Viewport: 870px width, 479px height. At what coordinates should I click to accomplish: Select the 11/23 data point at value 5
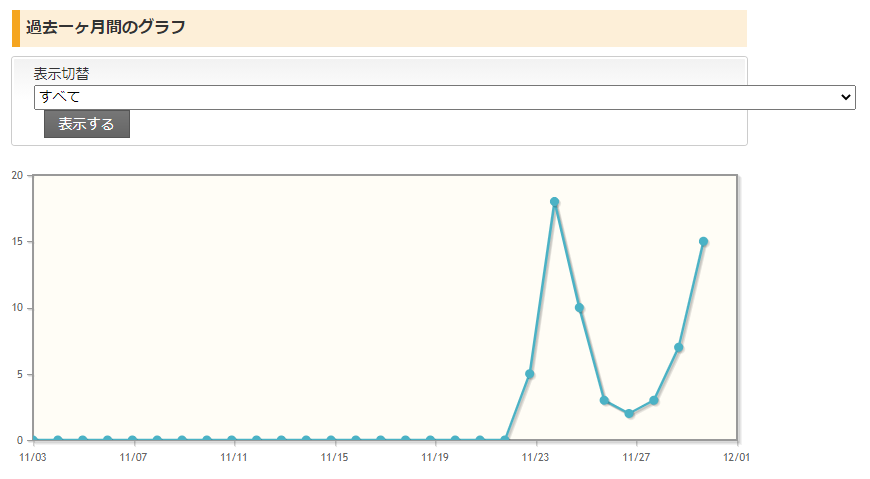pos(530,374)
